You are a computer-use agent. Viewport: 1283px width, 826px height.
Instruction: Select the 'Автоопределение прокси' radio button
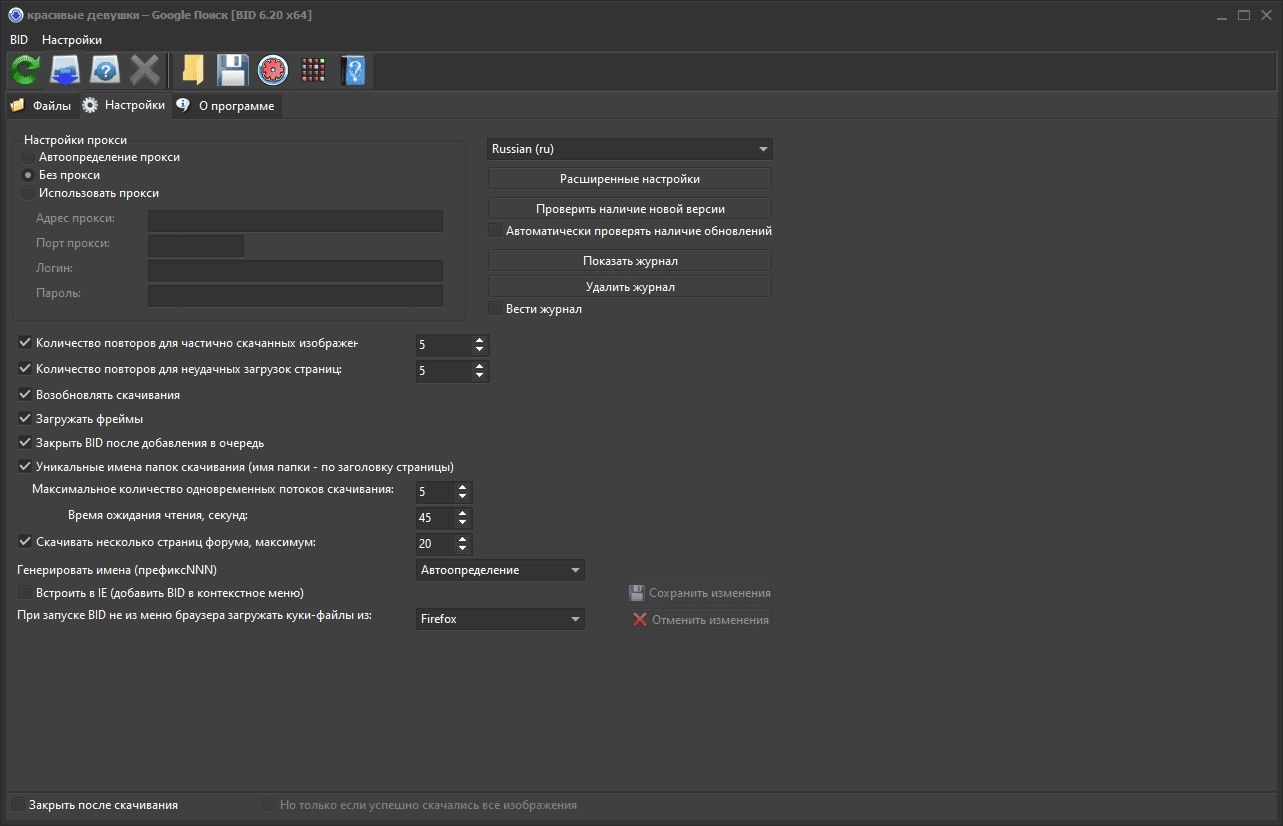tap(28, 157)
